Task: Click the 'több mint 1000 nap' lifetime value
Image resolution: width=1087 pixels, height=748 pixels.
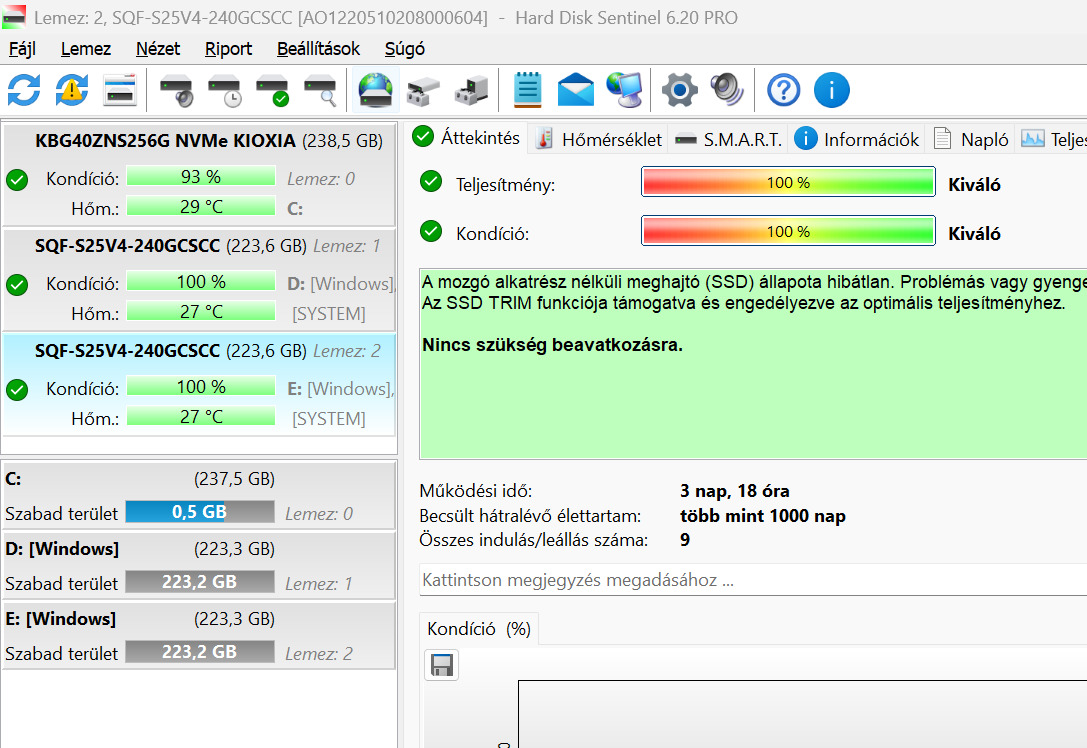Action: click(763, 516)
